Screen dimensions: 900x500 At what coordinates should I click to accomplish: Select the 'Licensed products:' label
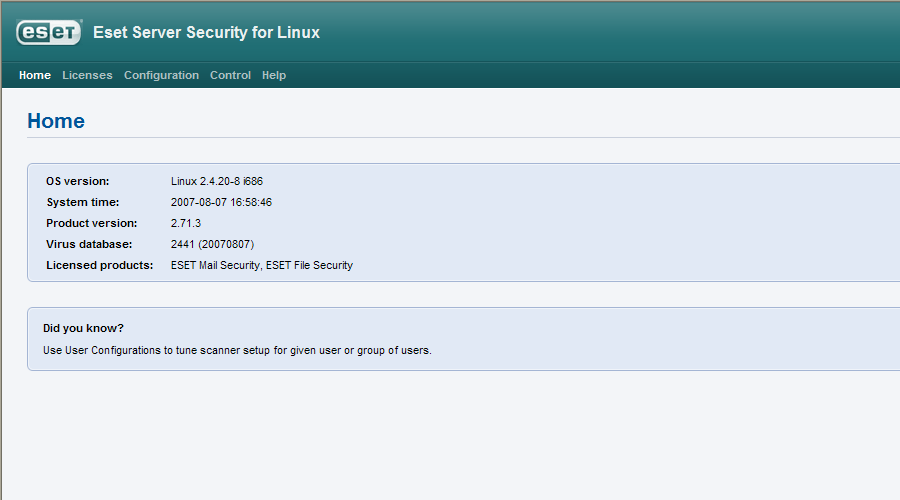pyautogui.click(x=100, y=265)
